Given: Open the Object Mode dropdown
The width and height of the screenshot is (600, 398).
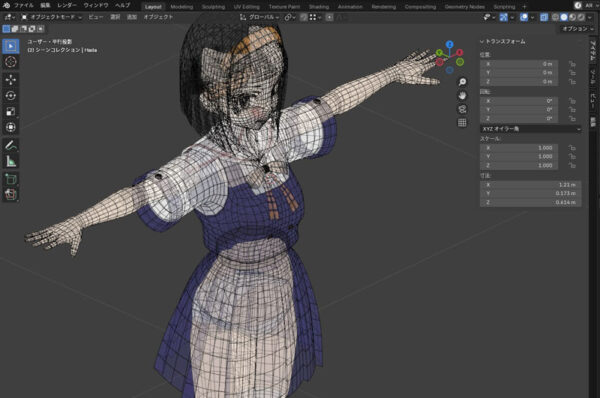Looking at the screenshot, I should [52, 17].
